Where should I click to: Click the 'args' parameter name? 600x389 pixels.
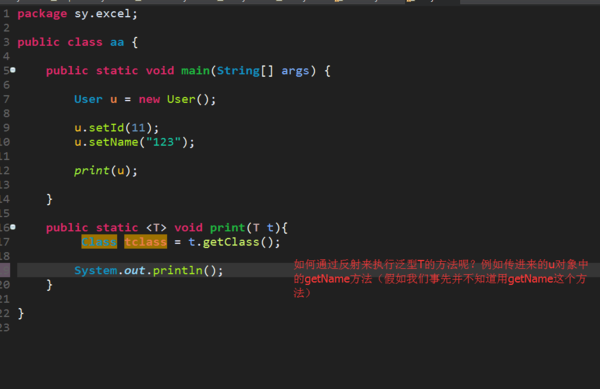click(295, 71)
